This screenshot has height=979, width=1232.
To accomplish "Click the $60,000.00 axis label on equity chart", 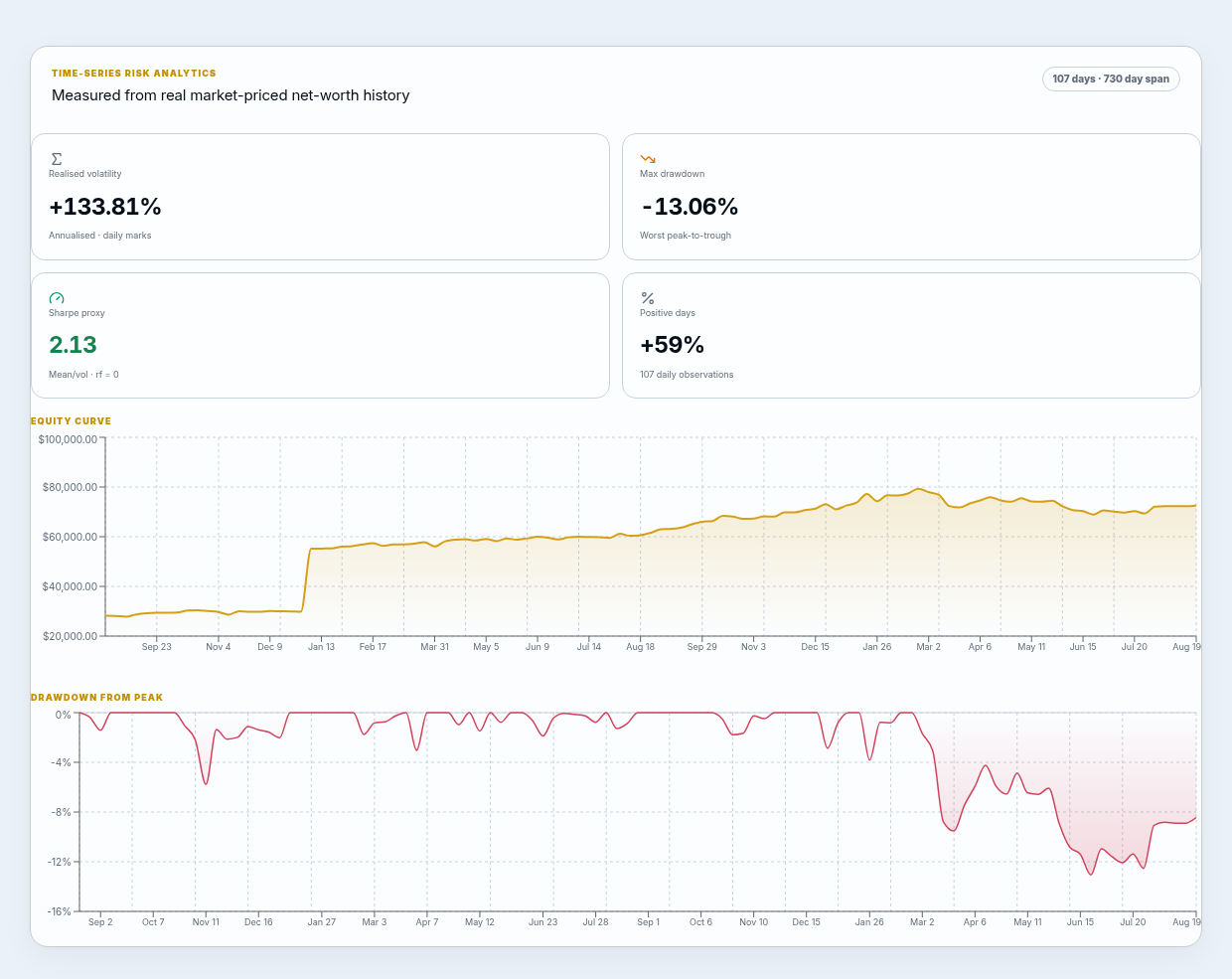I will [x=70, y=538].
